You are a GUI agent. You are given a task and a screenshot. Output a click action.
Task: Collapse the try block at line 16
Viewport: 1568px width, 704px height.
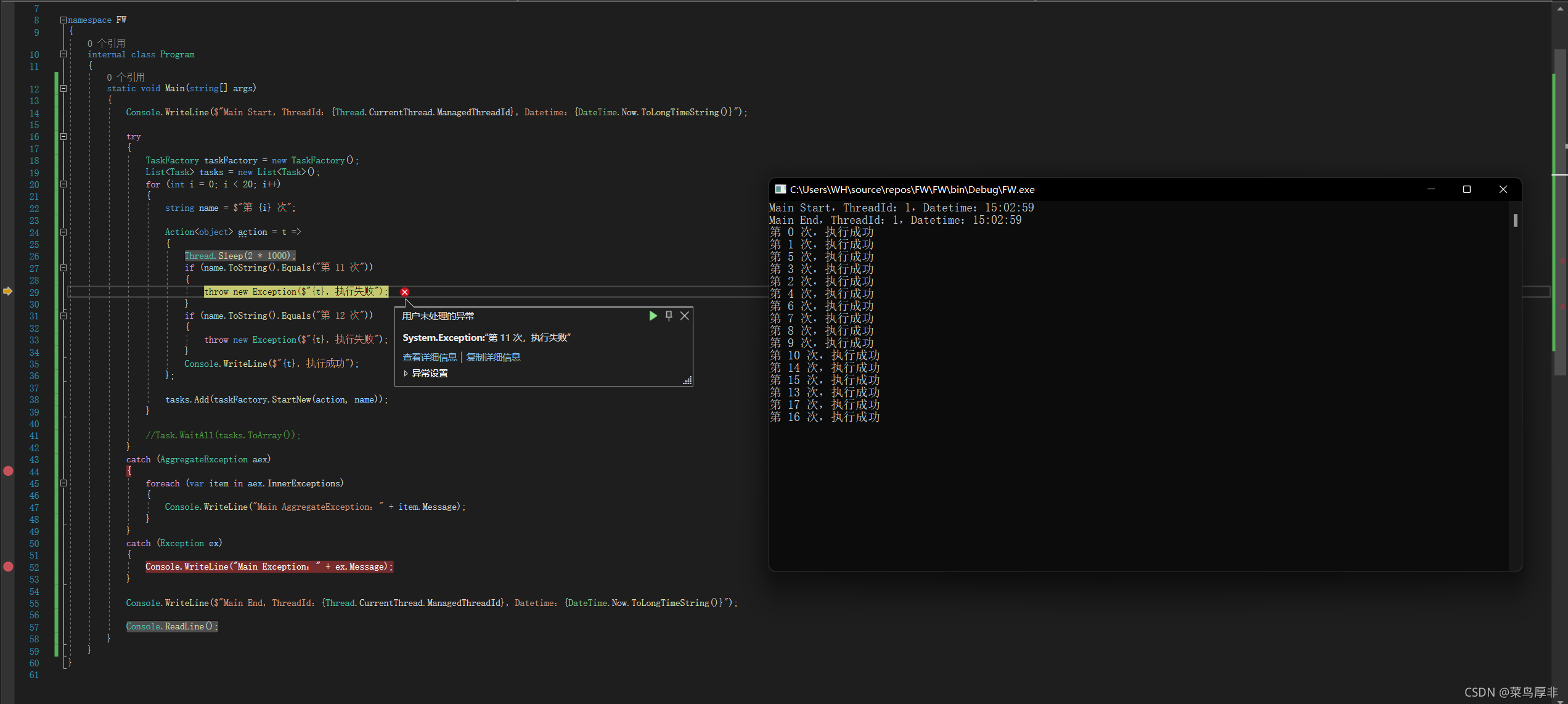tap(63, 136)
